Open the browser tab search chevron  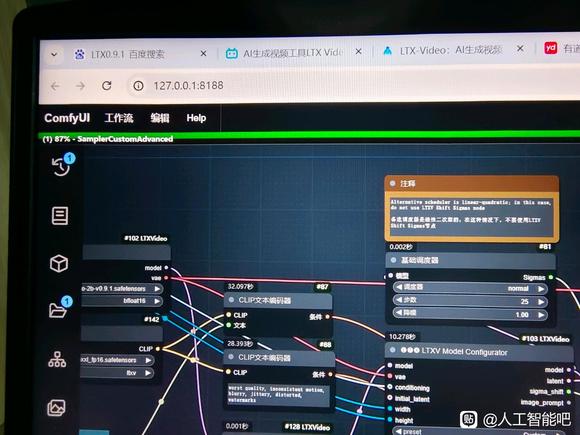pos(54,55)
